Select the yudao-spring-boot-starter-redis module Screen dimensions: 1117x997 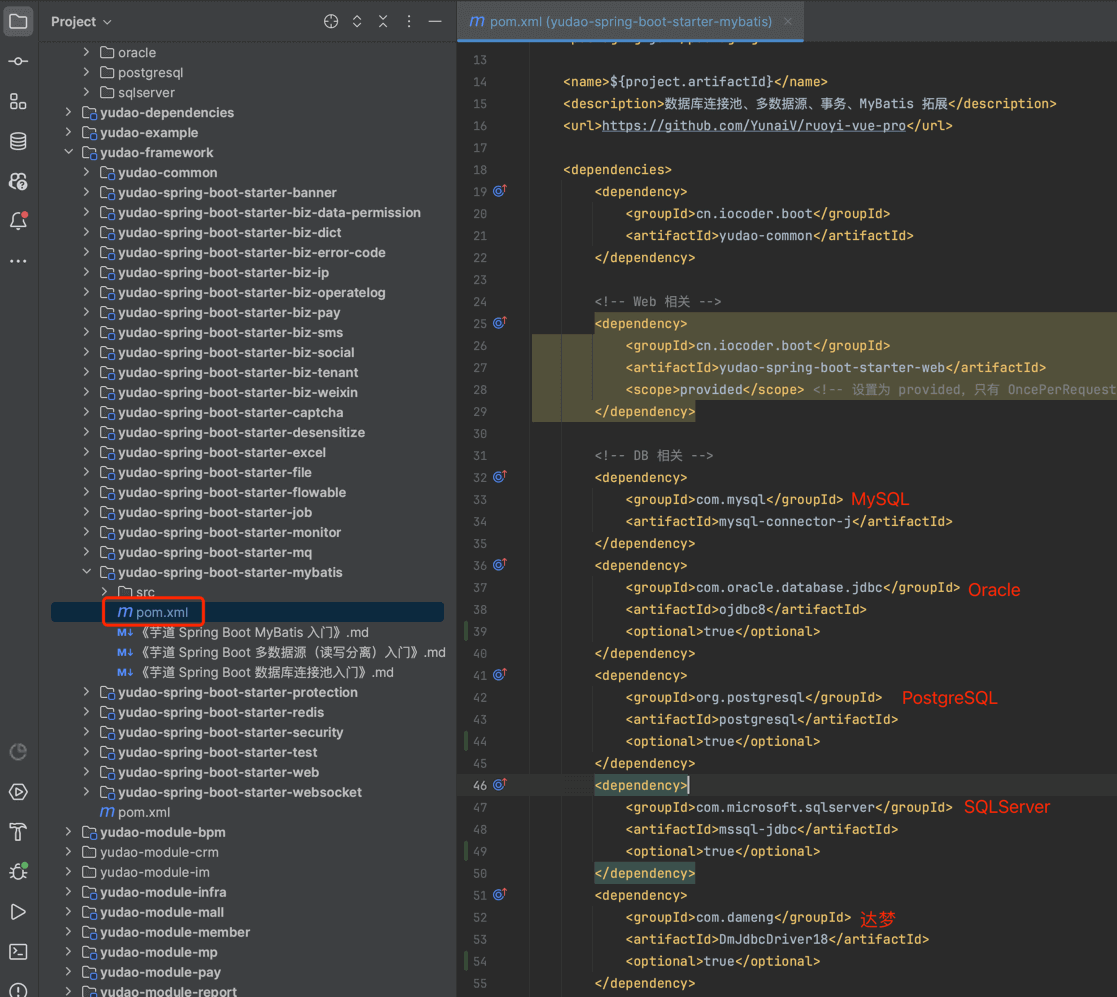click(221, 712)
